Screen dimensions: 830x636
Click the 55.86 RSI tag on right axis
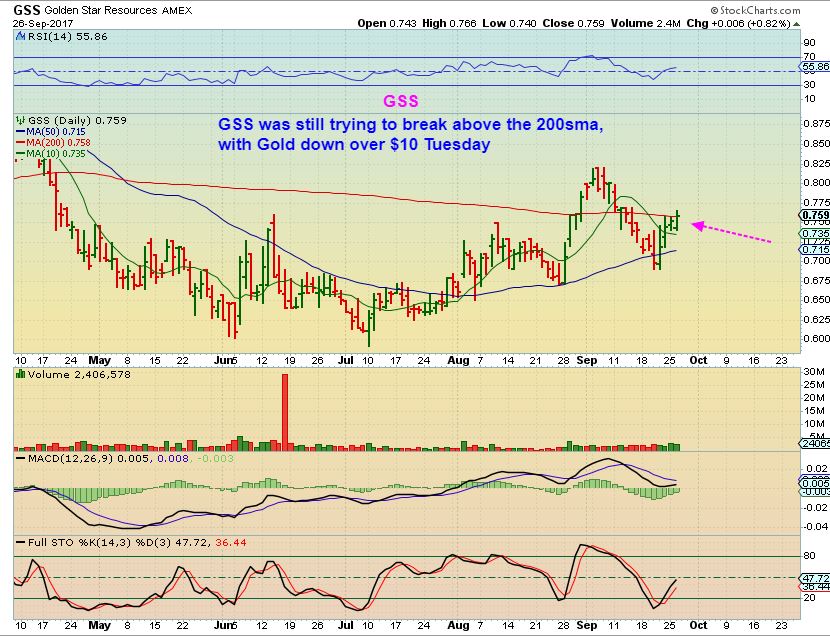pos(815,67)
